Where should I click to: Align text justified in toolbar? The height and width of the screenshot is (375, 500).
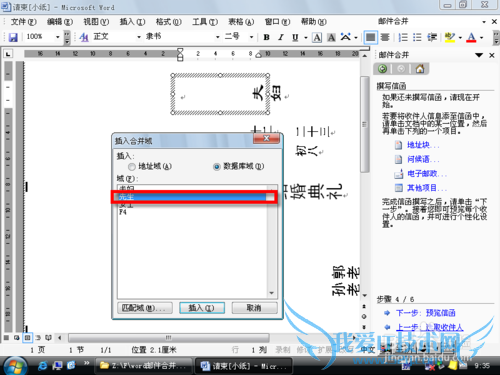click(x=370, y=37)
